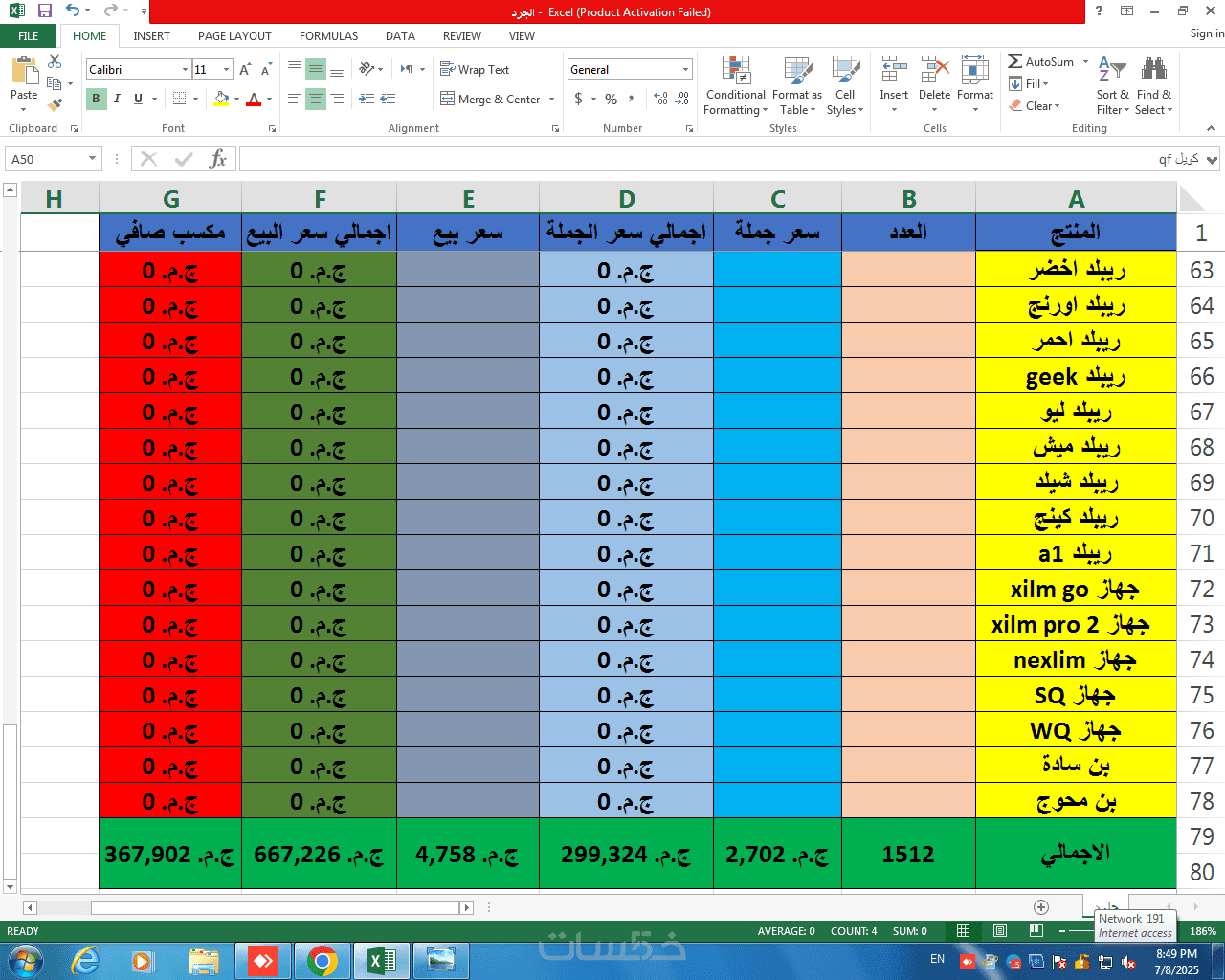Click the Paste icon
The image size is (1225, 980).
click(x=24, y=72)
